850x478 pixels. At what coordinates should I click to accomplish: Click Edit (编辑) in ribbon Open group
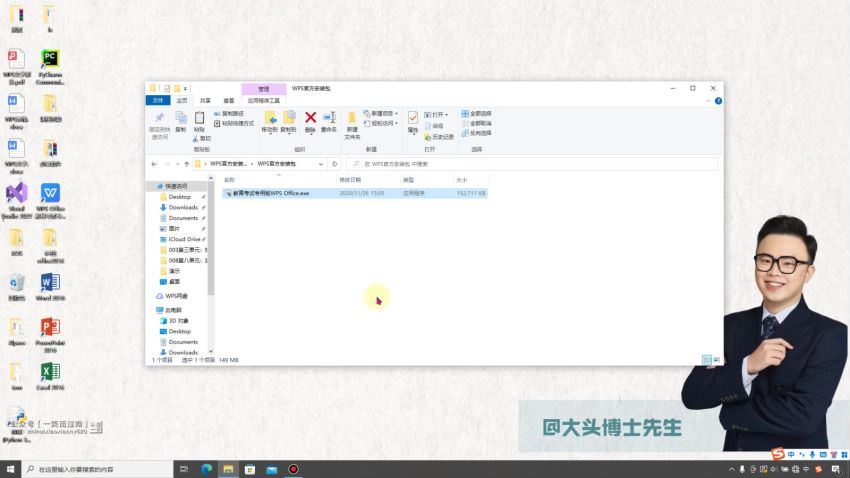434,126
